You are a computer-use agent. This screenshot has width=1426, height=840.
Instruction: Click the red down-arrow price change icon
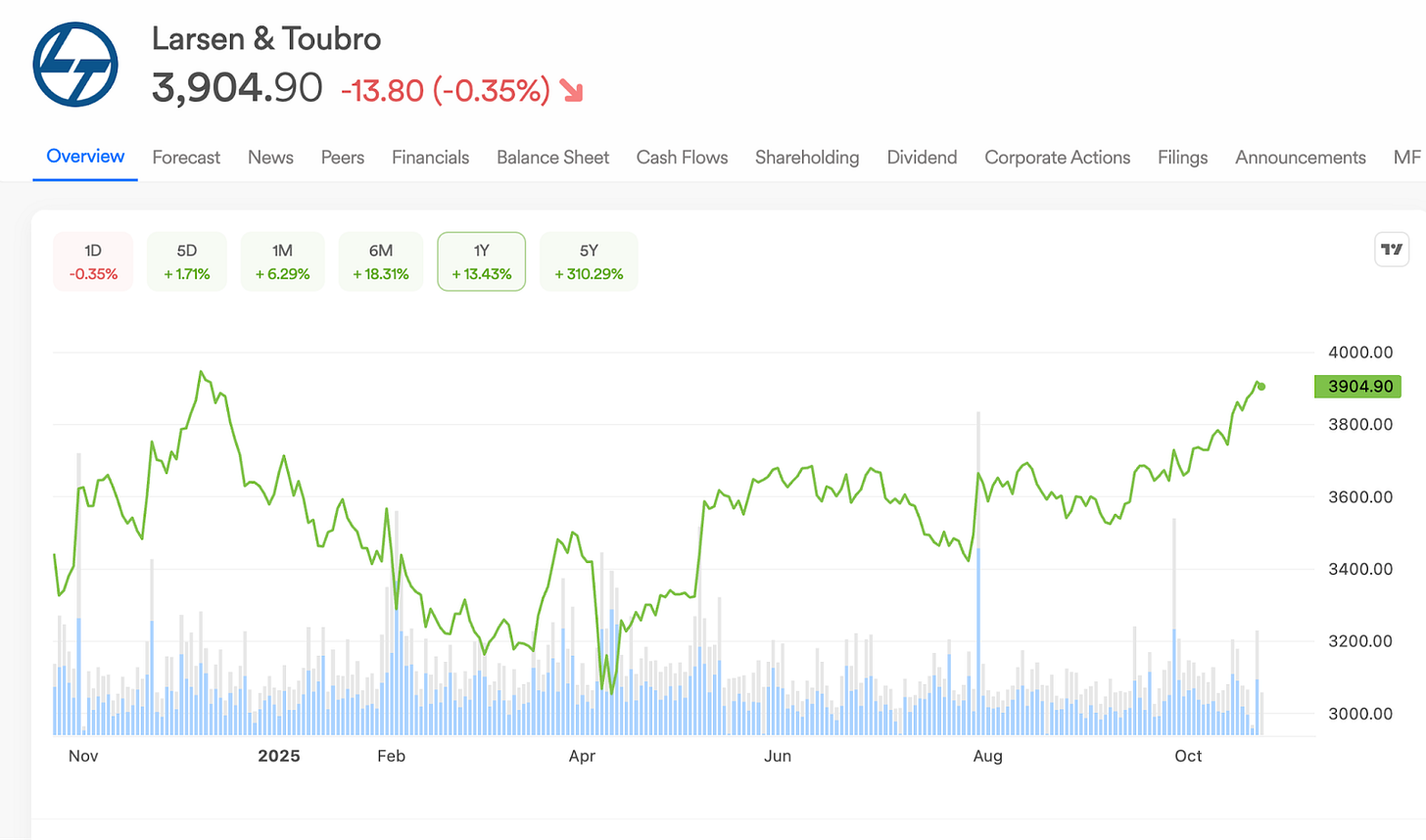571,91
